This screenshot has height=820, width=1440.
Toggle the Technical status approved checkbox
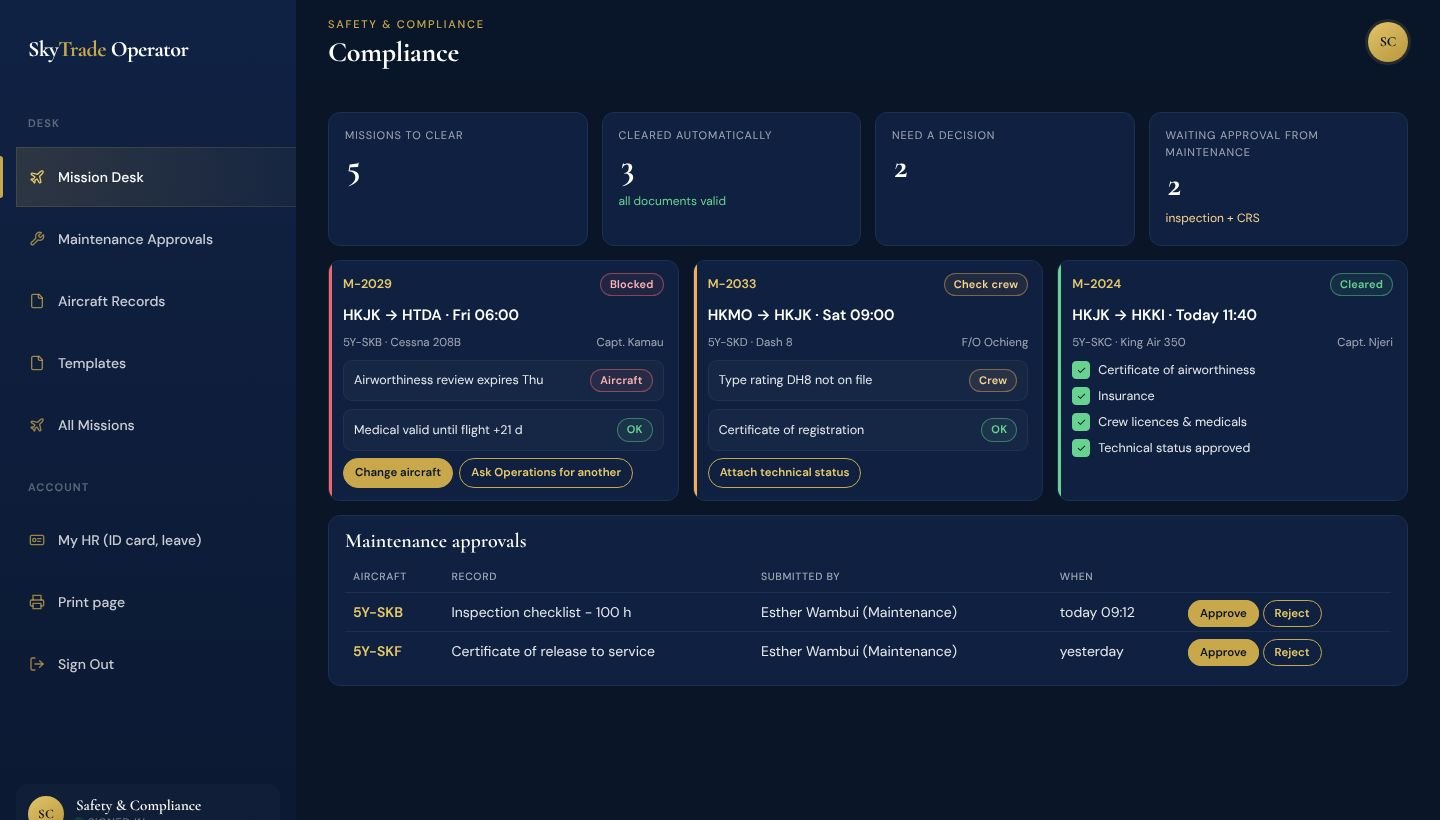(x=1081, y=448)
